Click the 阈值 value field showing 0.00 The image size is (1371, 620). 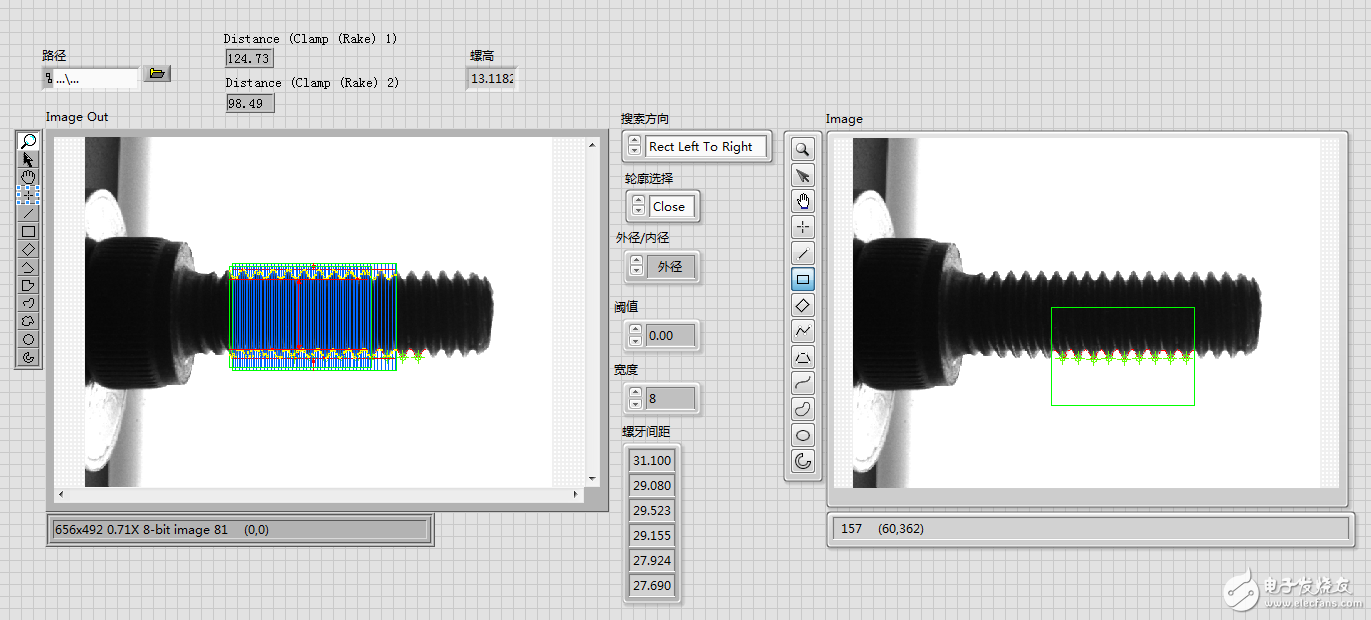(x=671, y=335)
